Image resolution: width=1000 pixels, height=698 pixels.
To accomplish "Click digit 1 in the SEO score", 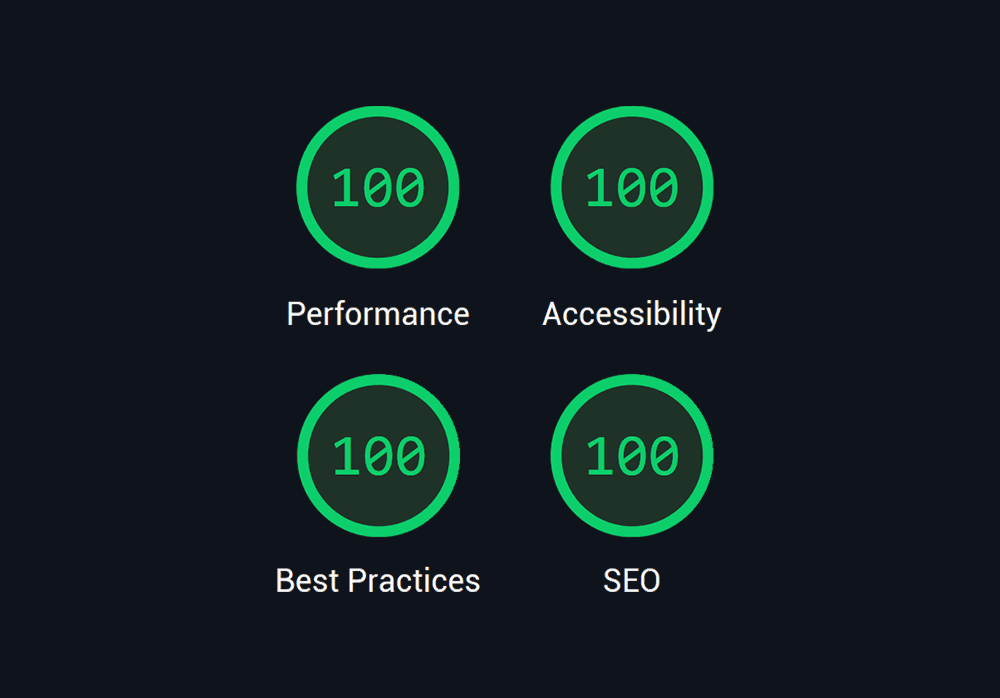I will click(x=599, y=456).
